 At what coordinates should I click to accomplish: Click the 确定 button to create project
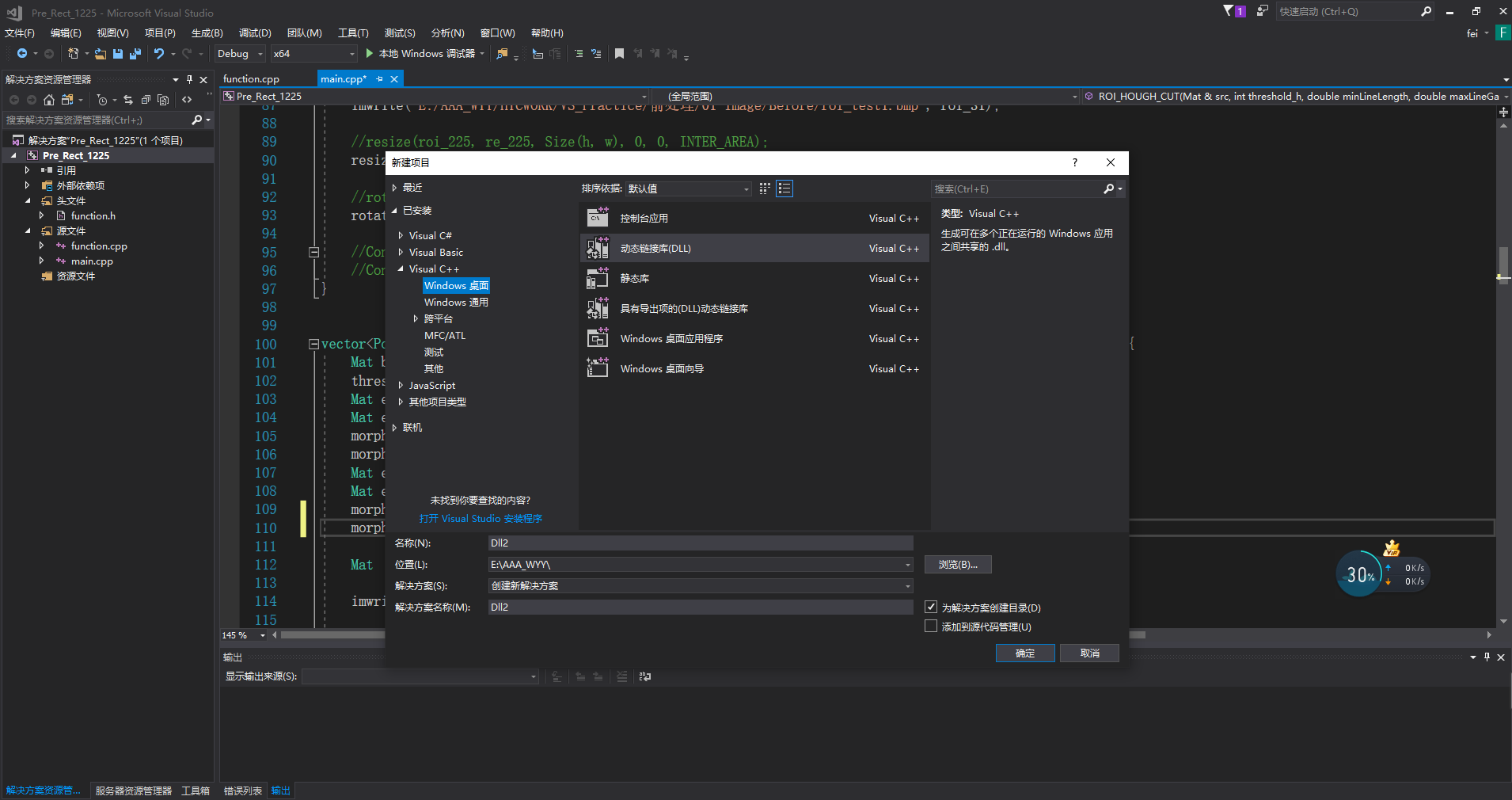pyautogui.click(x=1024, y=653)
